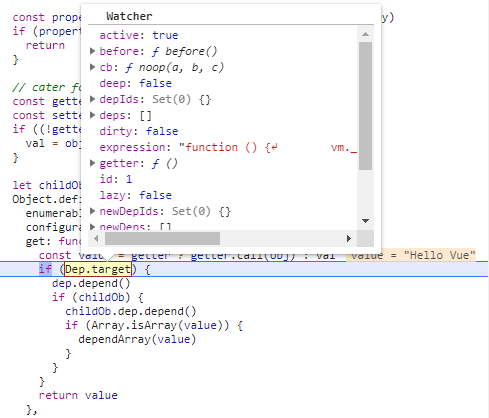Click the dependArray(value) call
The width and height of the screenshot is (489, 418).
click(x=137, y=339)
